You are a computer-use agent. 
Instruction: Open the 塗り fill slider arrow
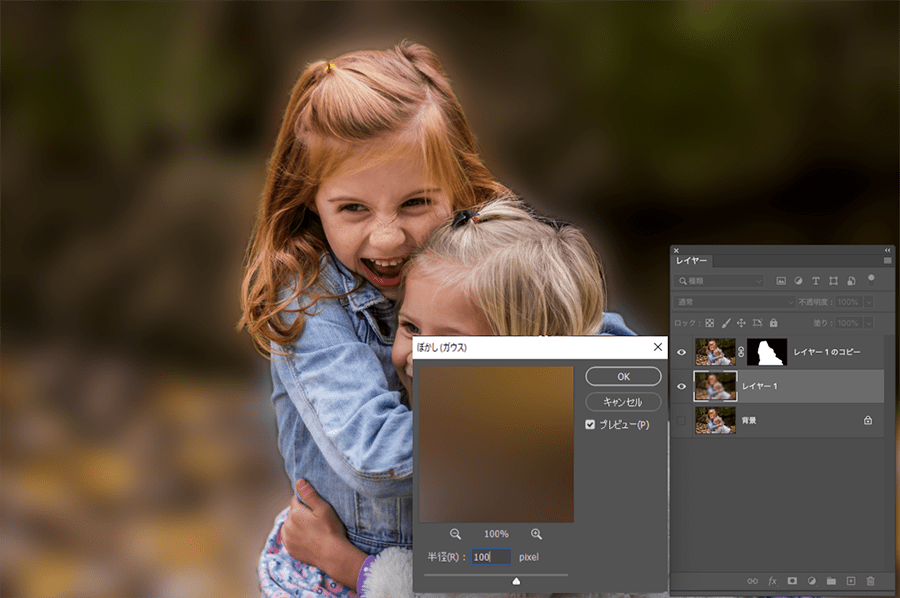(x=868, y=323)
